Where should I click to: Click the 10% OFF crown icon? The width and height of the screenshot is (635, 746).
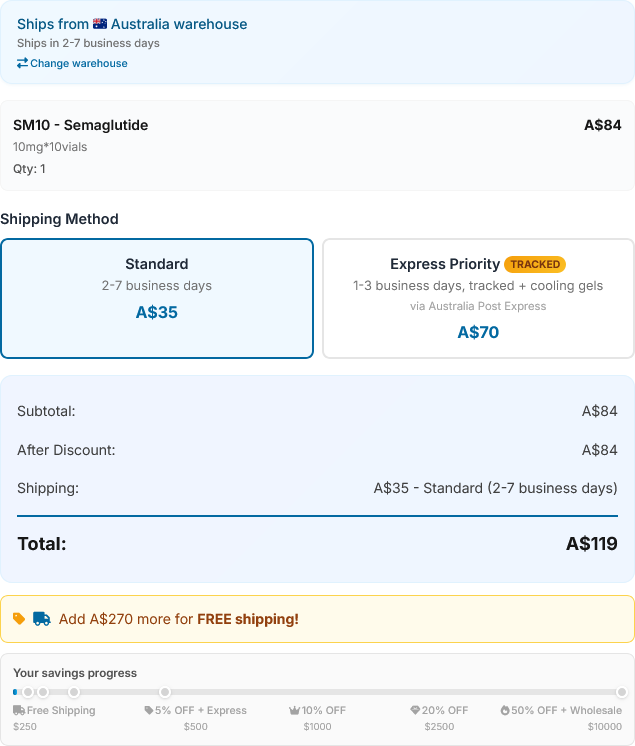pos(294,710)
